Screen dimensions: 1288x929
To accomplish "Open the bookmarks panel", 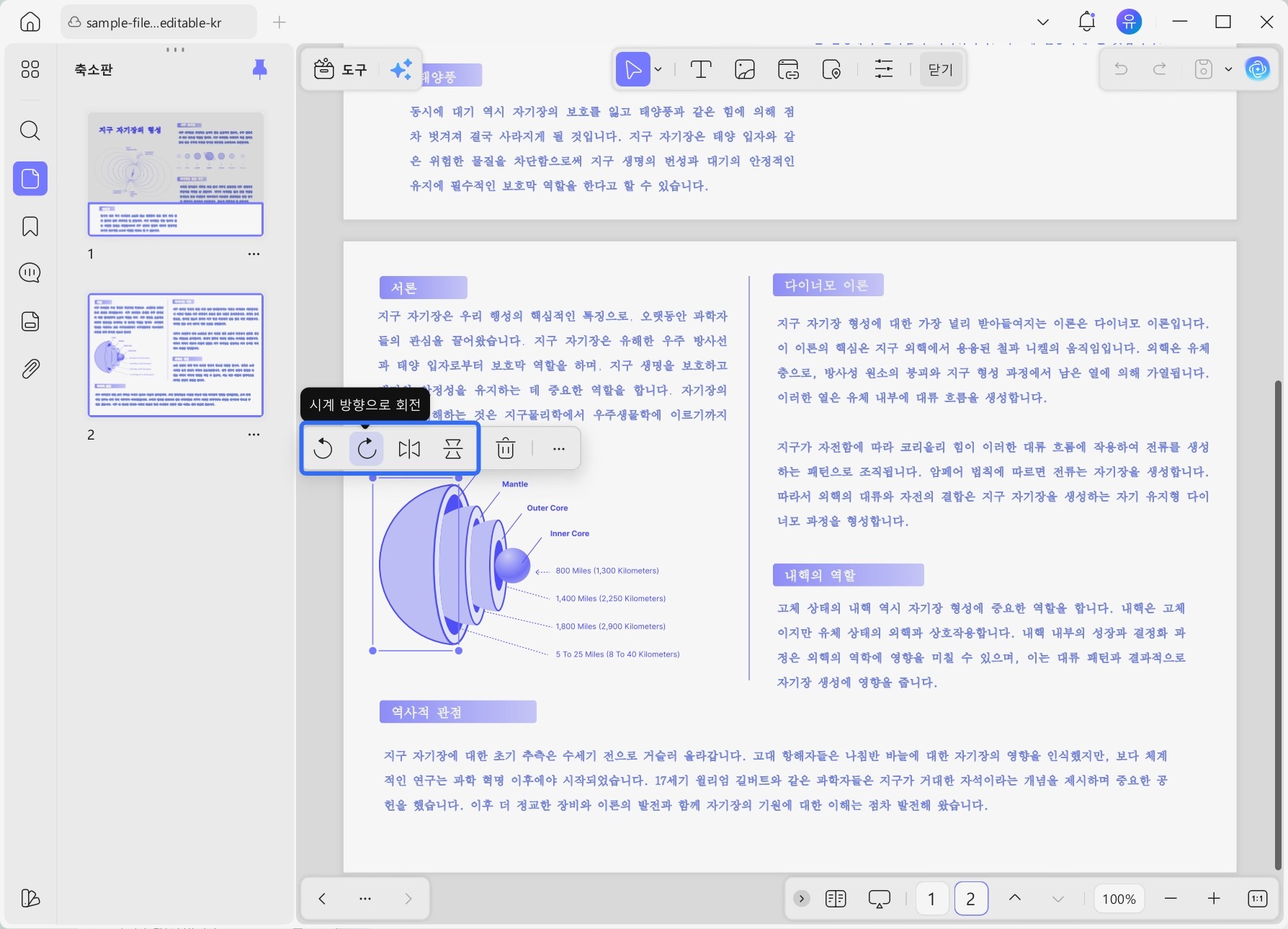I will 30,226.
